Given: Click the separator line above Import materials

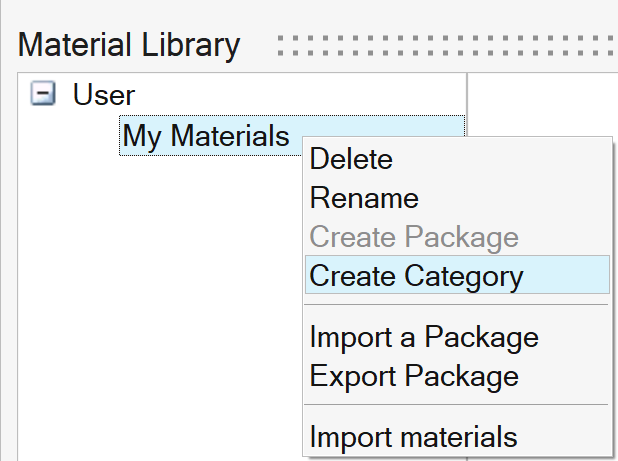Looking at the screenshot, I should [x=457, y=405].
